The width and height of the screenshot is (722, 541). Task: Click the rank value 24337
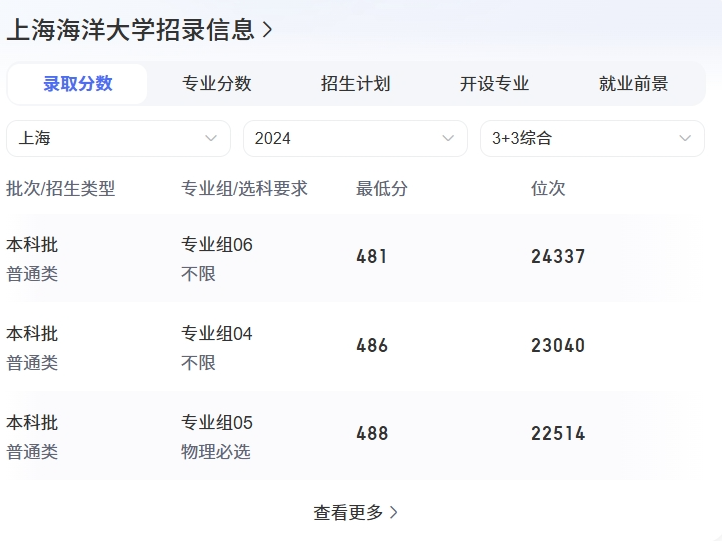558,256
